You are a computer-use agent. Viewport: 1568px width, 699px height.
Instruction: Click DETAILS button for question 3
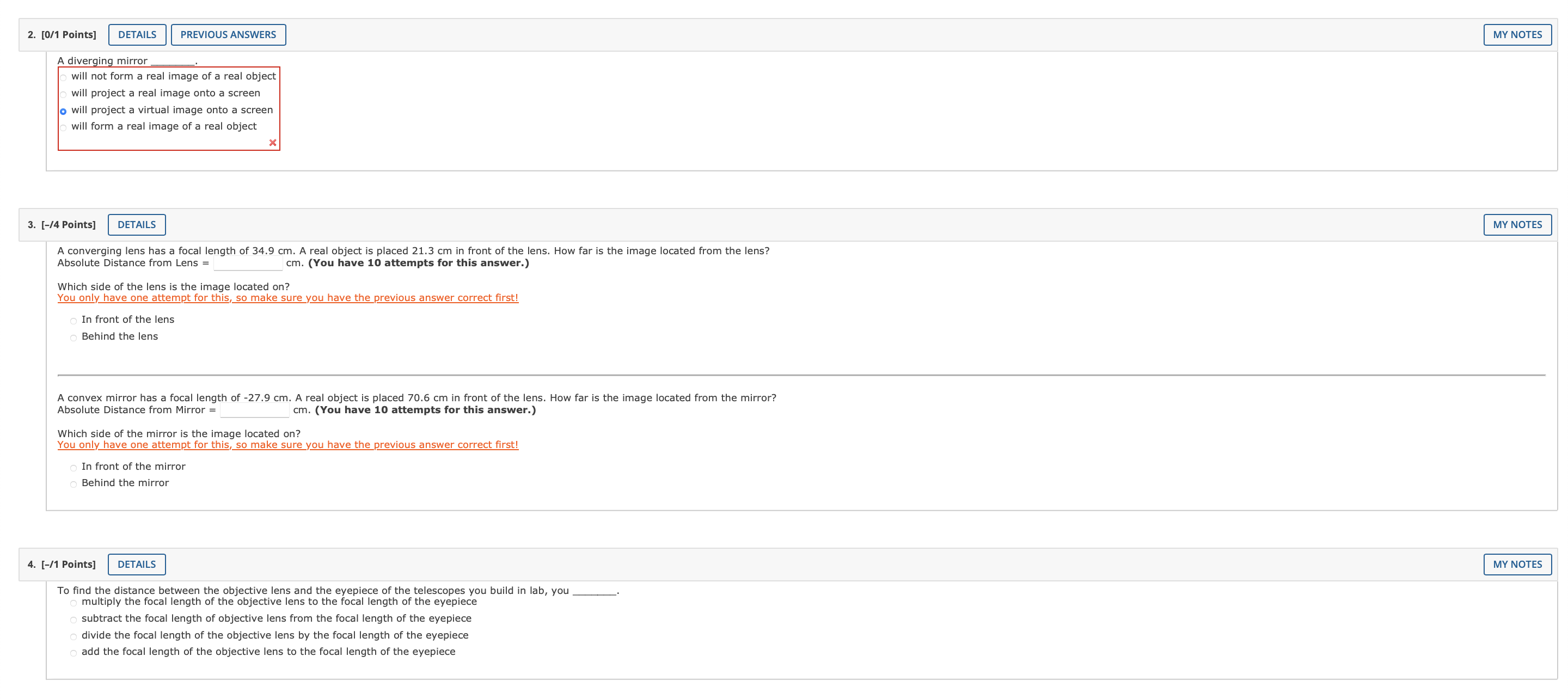click(x=136, y=225)
